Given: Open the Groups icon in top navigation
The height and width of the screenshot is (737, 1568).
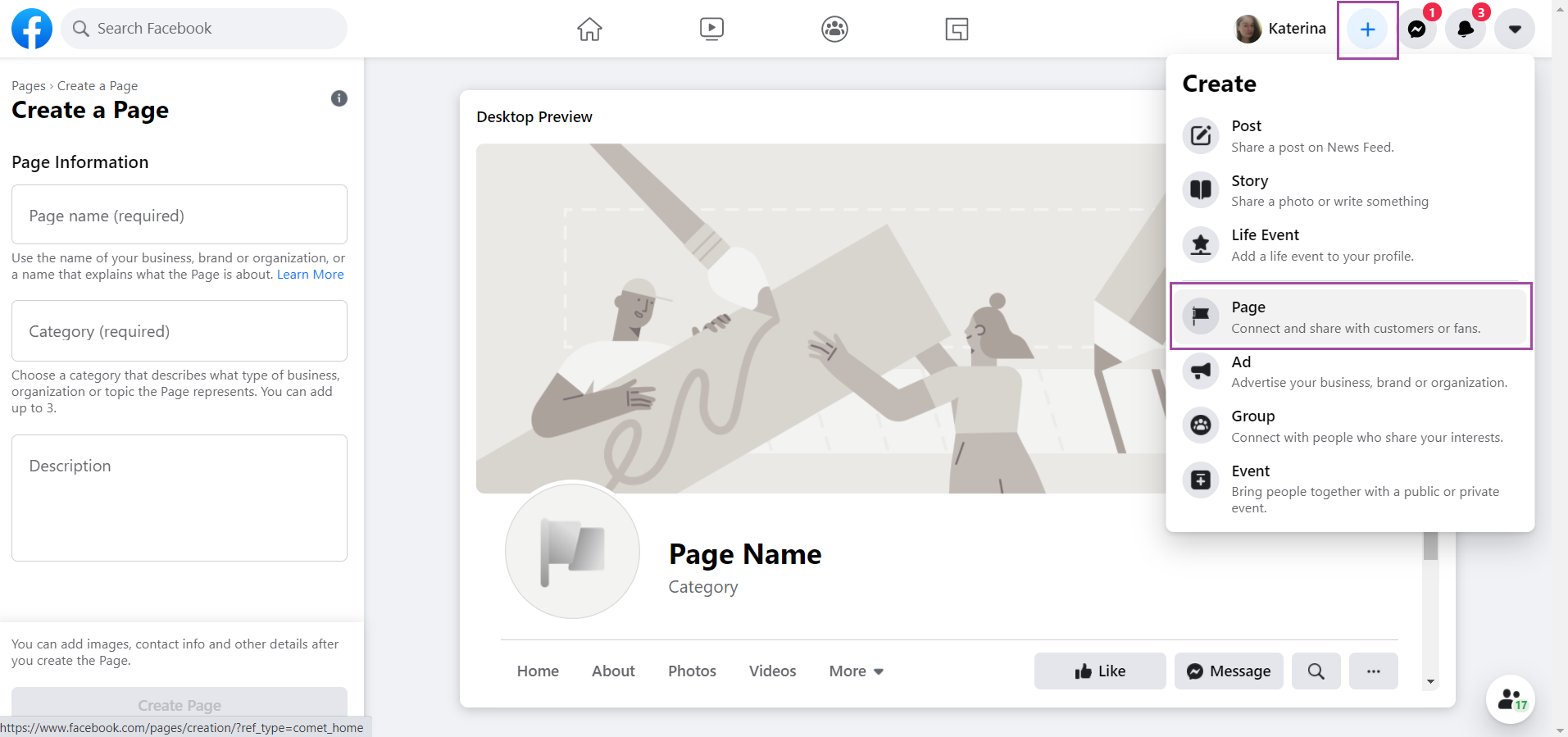Looking at the screenshot, I should point(834,30).
